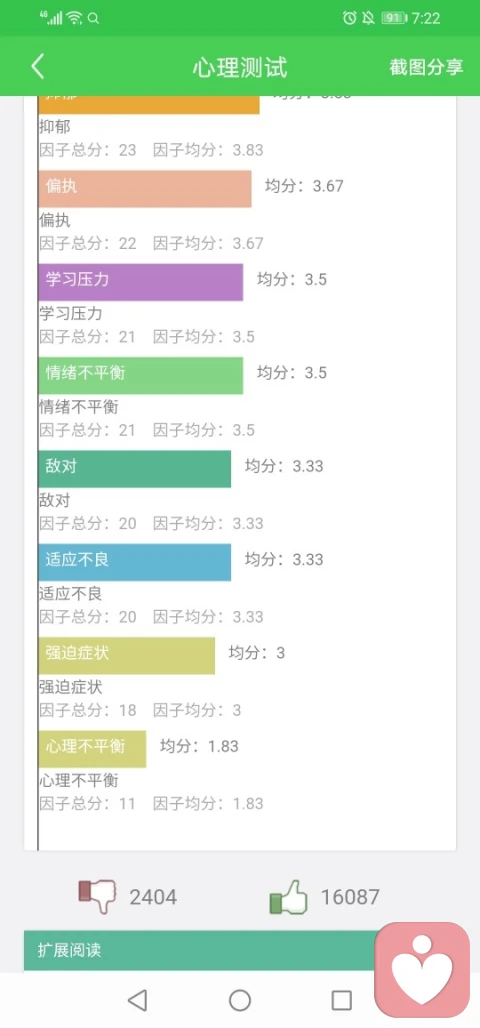Select the blue 适应不良 bar
The height and width of the screenshot is (1028, 480).
point(134,562)
